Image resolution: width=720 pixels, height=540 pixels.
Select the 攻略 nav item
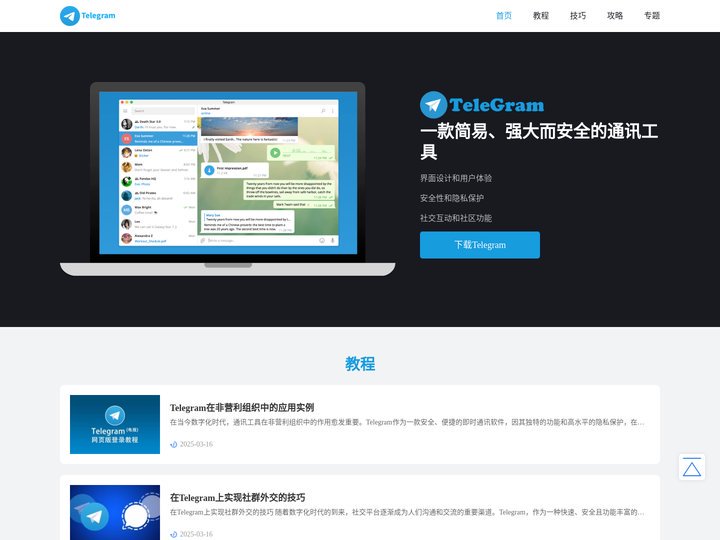click(615, 16)
